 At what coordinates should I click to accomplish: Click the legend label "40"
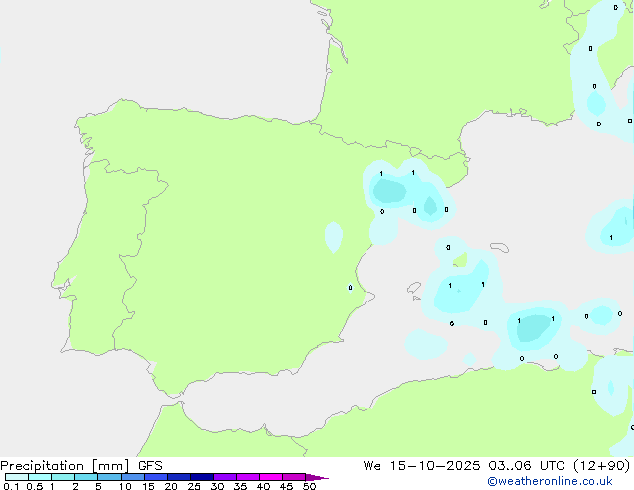point(263,486)
